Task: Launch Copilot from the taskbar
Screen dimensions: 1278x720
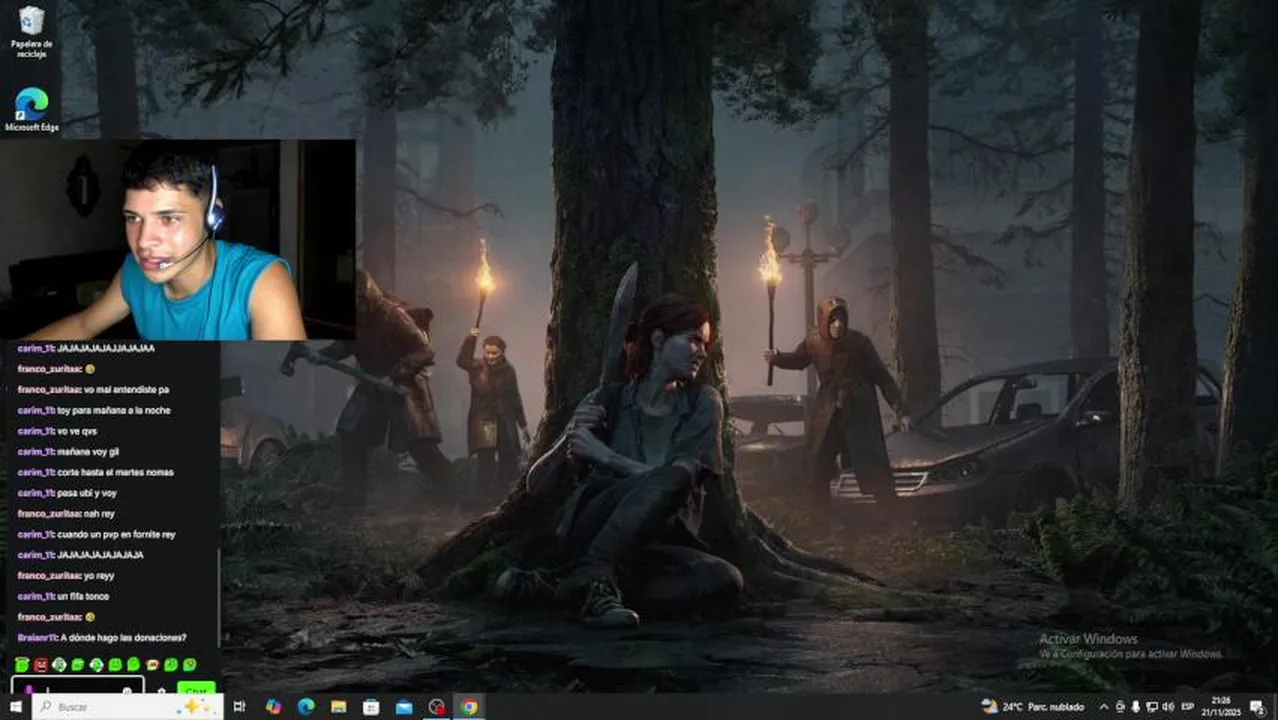Action: click(274, 707)
